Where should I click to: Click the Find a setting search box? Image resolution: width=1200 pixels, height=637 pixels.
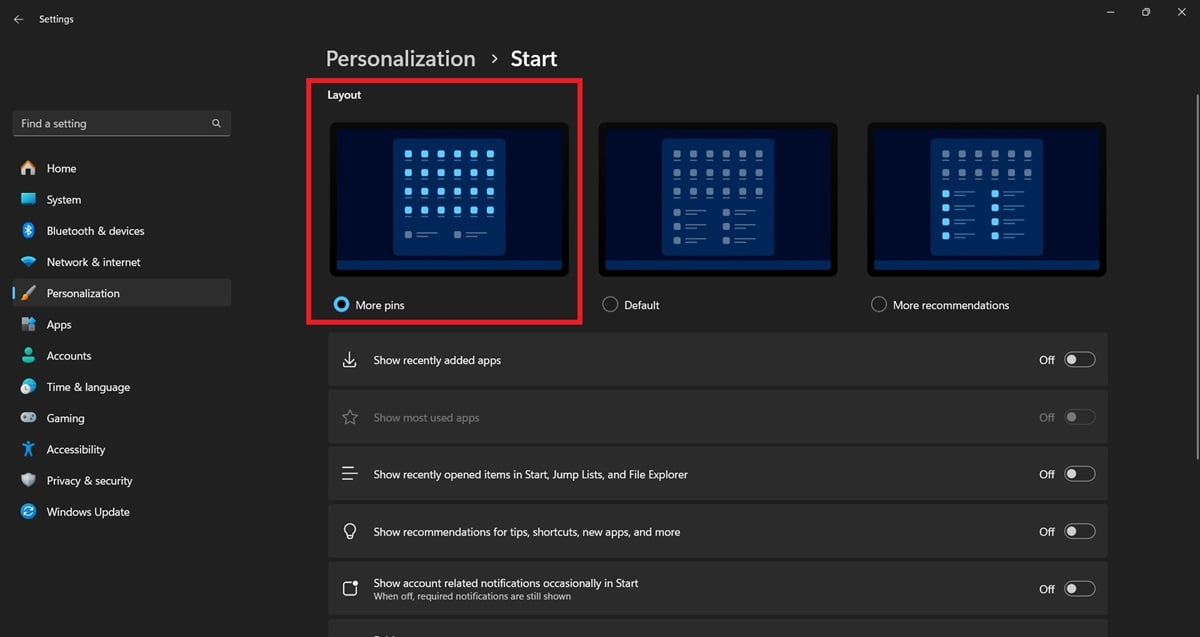click(x=122, y=123)
